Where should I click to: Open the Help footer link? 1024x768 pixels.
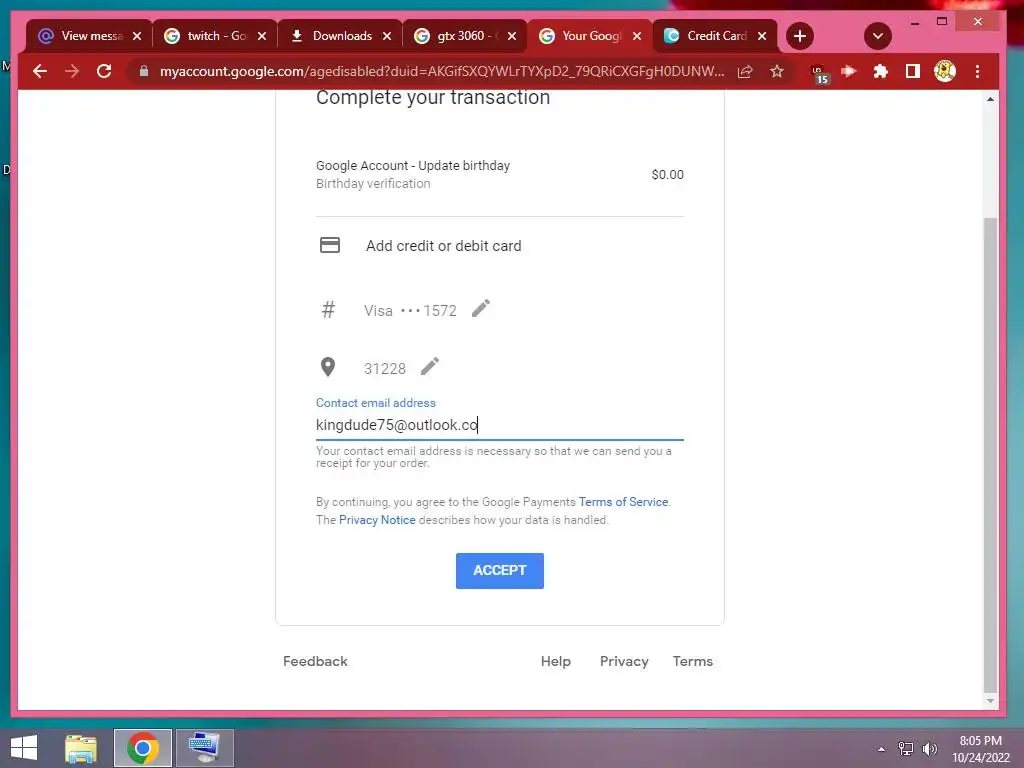[556, 662]
